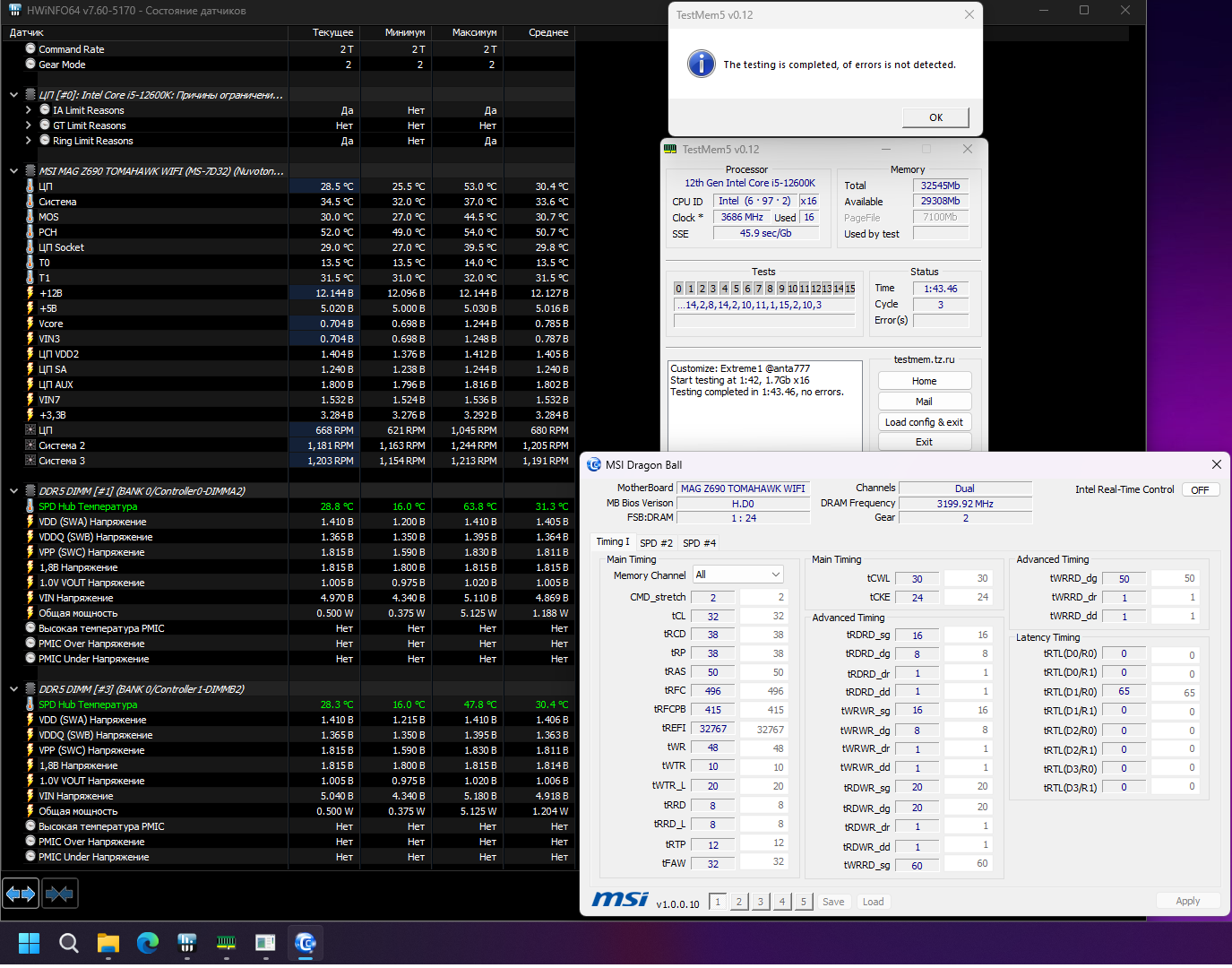This screenshot has width=1232, height=968.
Task: Click the clock icon beside Command Rate
Action: (x=30, y=48)
